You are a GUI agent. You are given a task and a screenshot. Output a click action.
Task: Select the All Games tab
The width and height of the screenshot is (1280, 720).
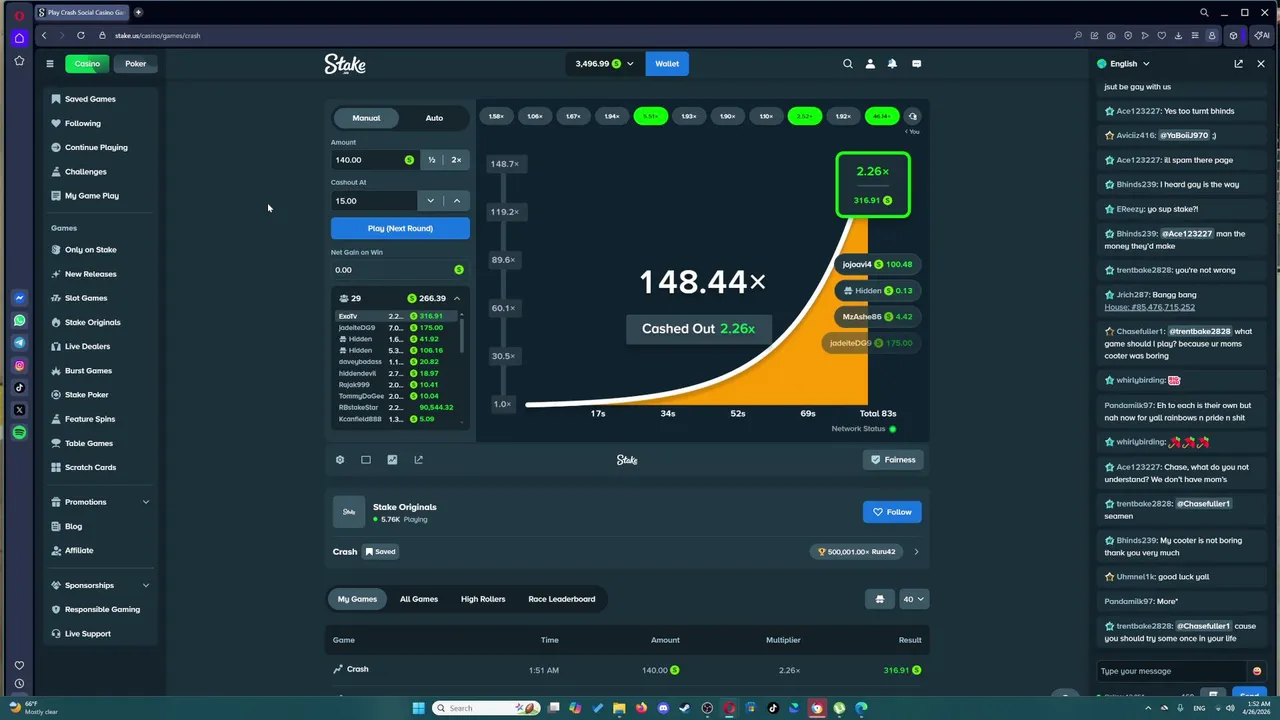point(419,599)
